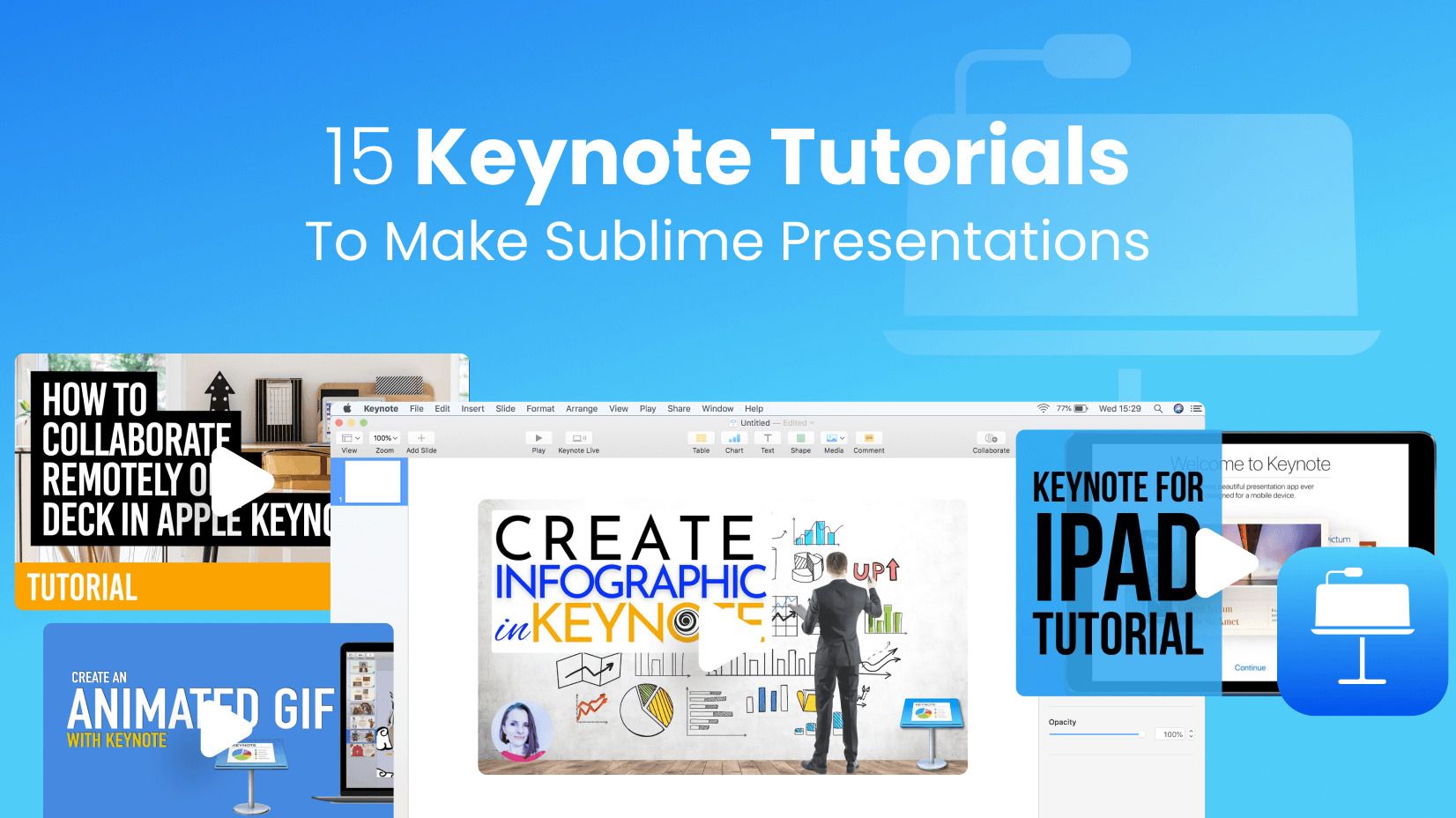
Task: Click the Shape toolbar icon
Action: click(800, 439)
